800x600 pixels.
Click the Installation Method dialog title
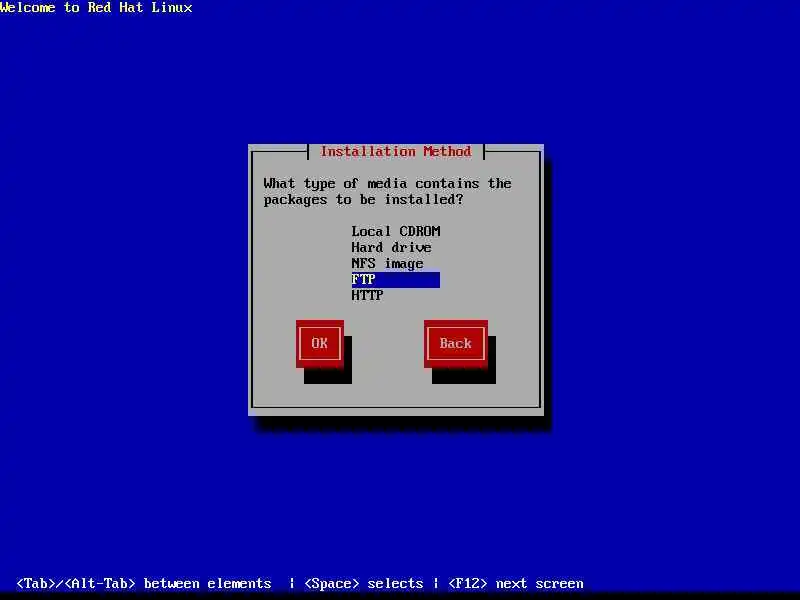[396, 152]
